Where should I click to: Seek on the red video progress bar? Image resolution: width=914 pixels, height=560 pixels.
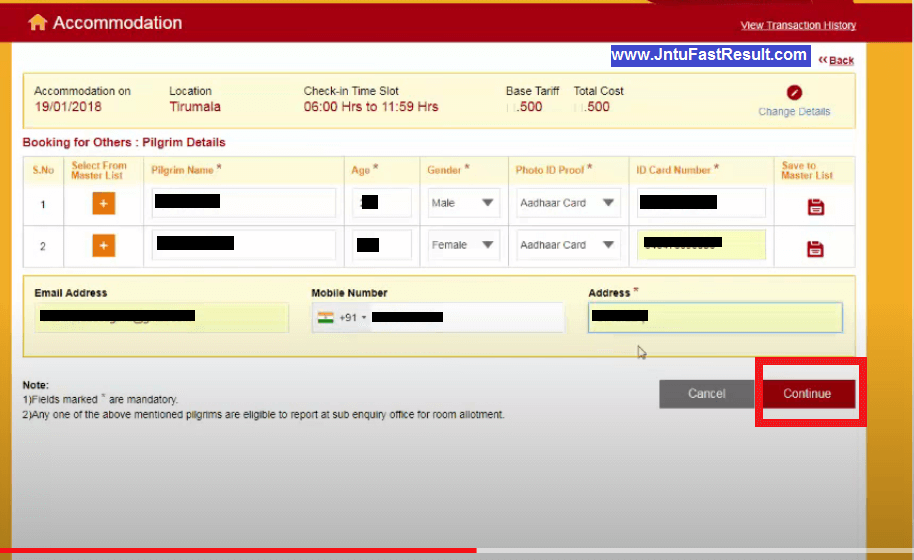point(238,550)
